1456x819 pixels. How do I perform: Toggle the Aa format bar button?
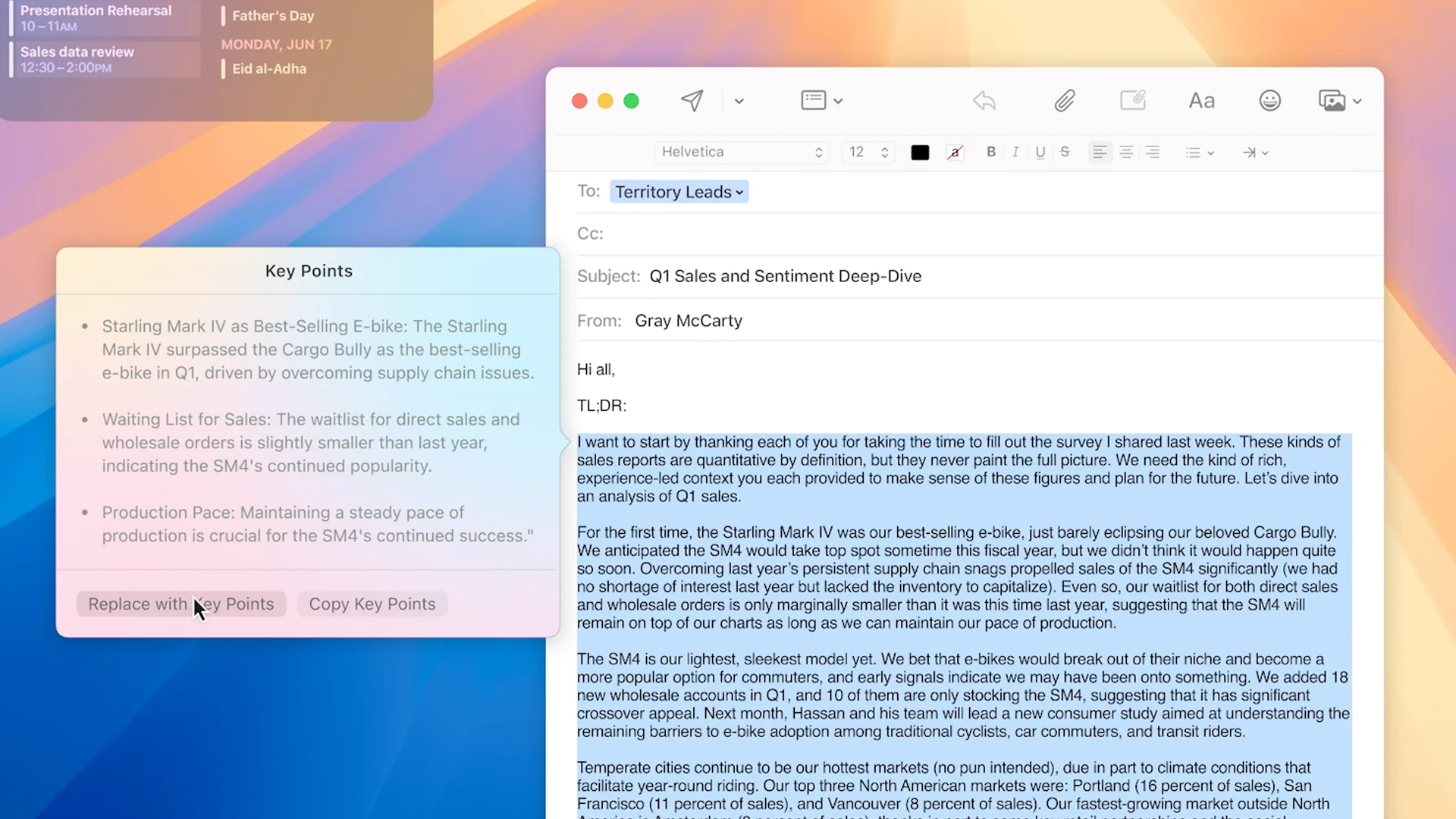coord(1201,101)
